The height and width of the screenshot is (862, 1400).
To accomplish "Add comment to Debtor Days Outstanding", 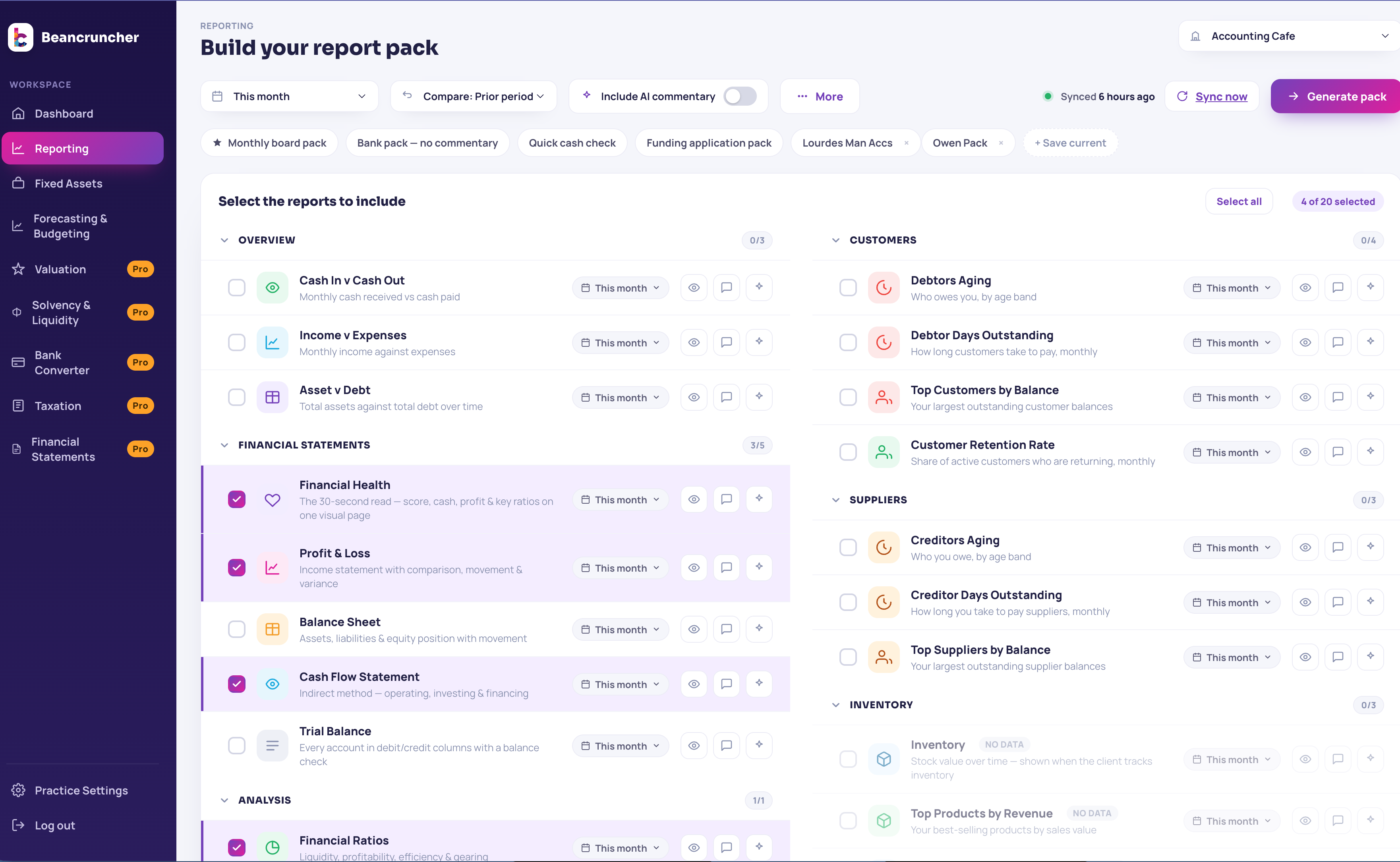I will (1338, 343).
